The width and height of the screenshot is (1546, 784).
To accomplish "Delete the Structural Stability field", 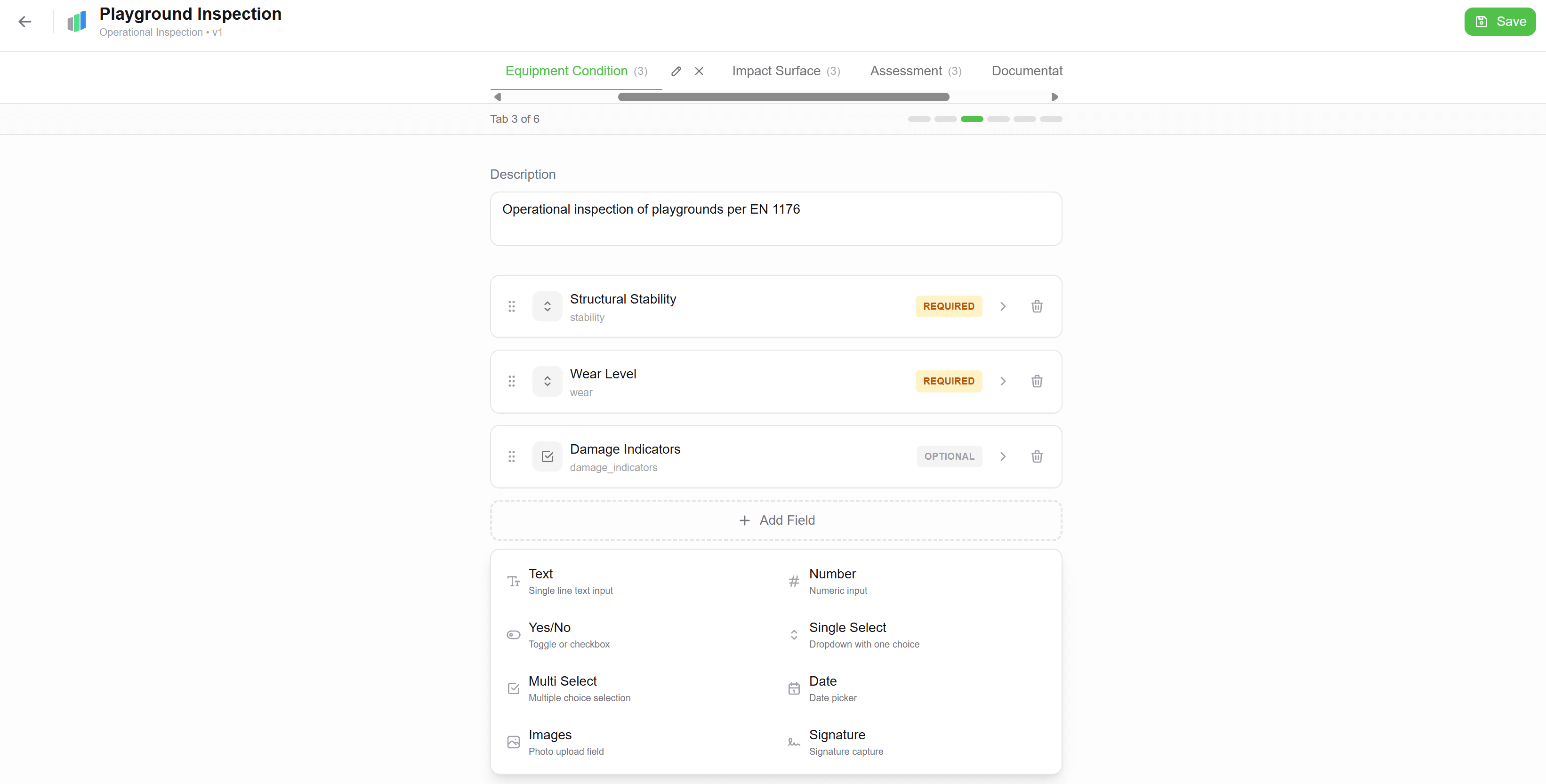I will (x=1037, y=306).
